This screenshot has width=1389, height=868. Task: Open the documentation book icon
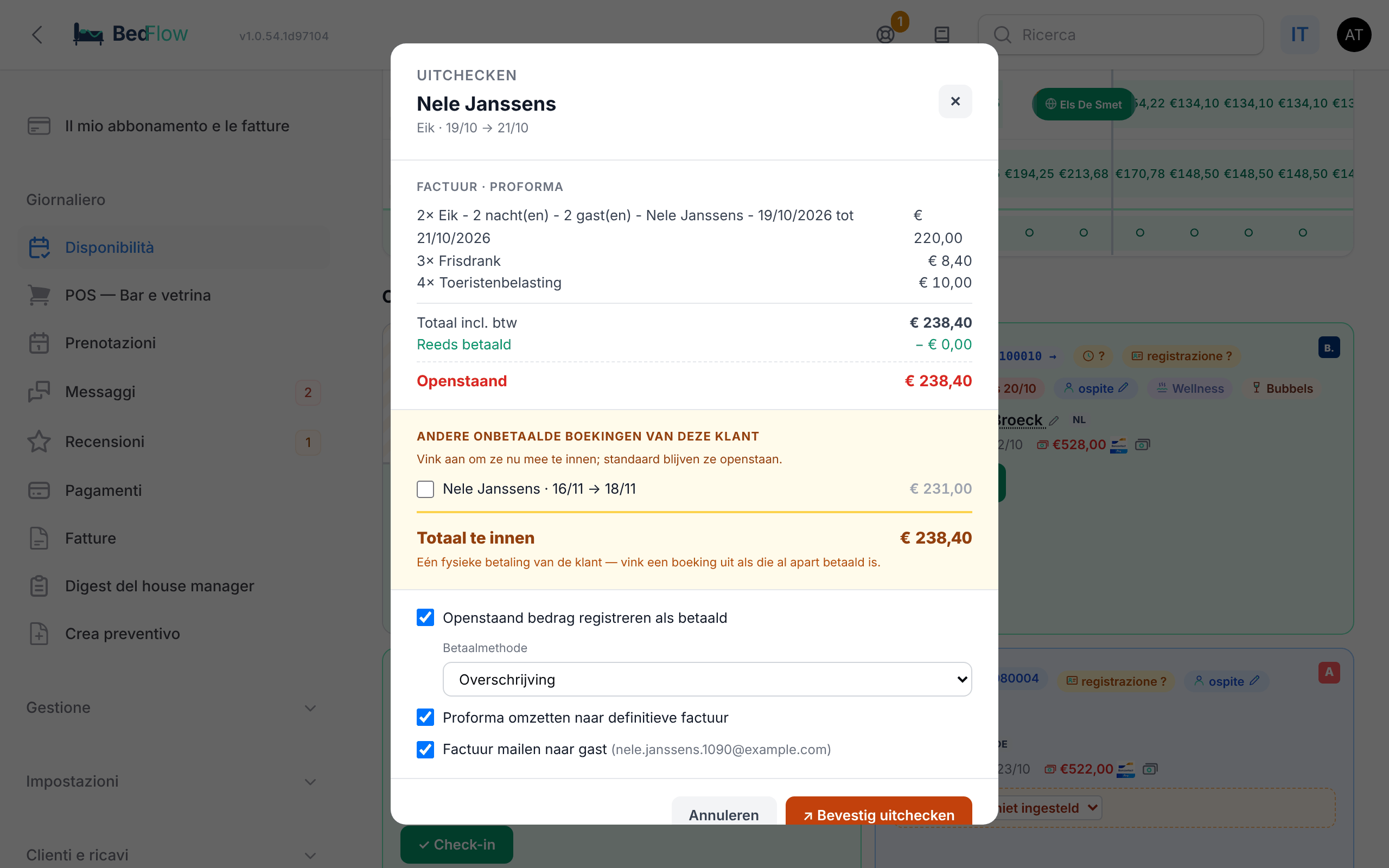pyautogui.click(x=942, y=34)
